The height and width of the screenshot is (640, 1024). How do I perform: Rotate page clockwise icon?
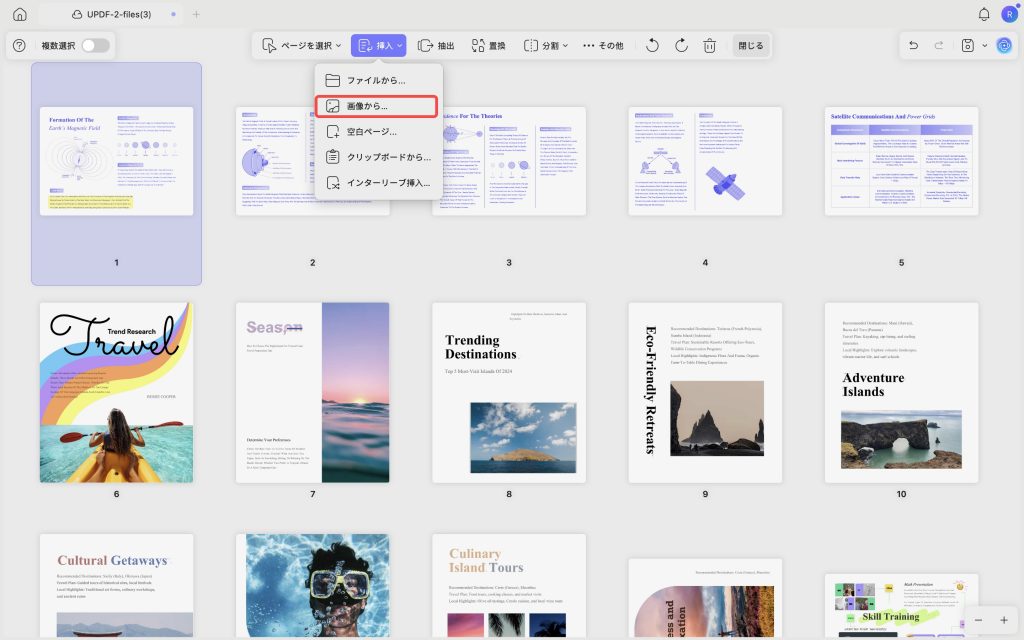pyautogui.click(x=681, y=46)
